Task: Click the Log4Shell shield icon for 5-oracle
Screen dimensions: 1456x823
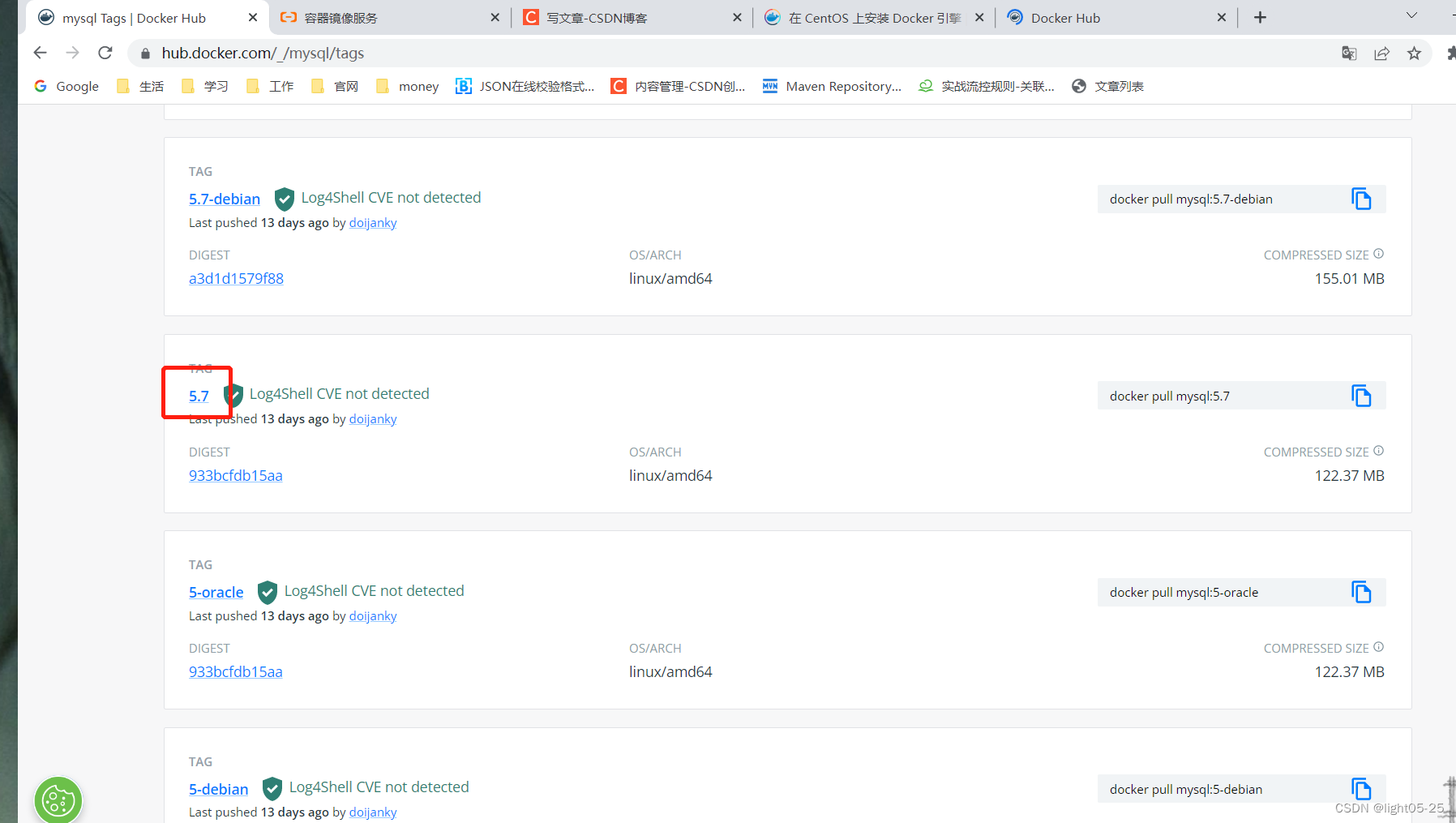Action: (267, 592)
